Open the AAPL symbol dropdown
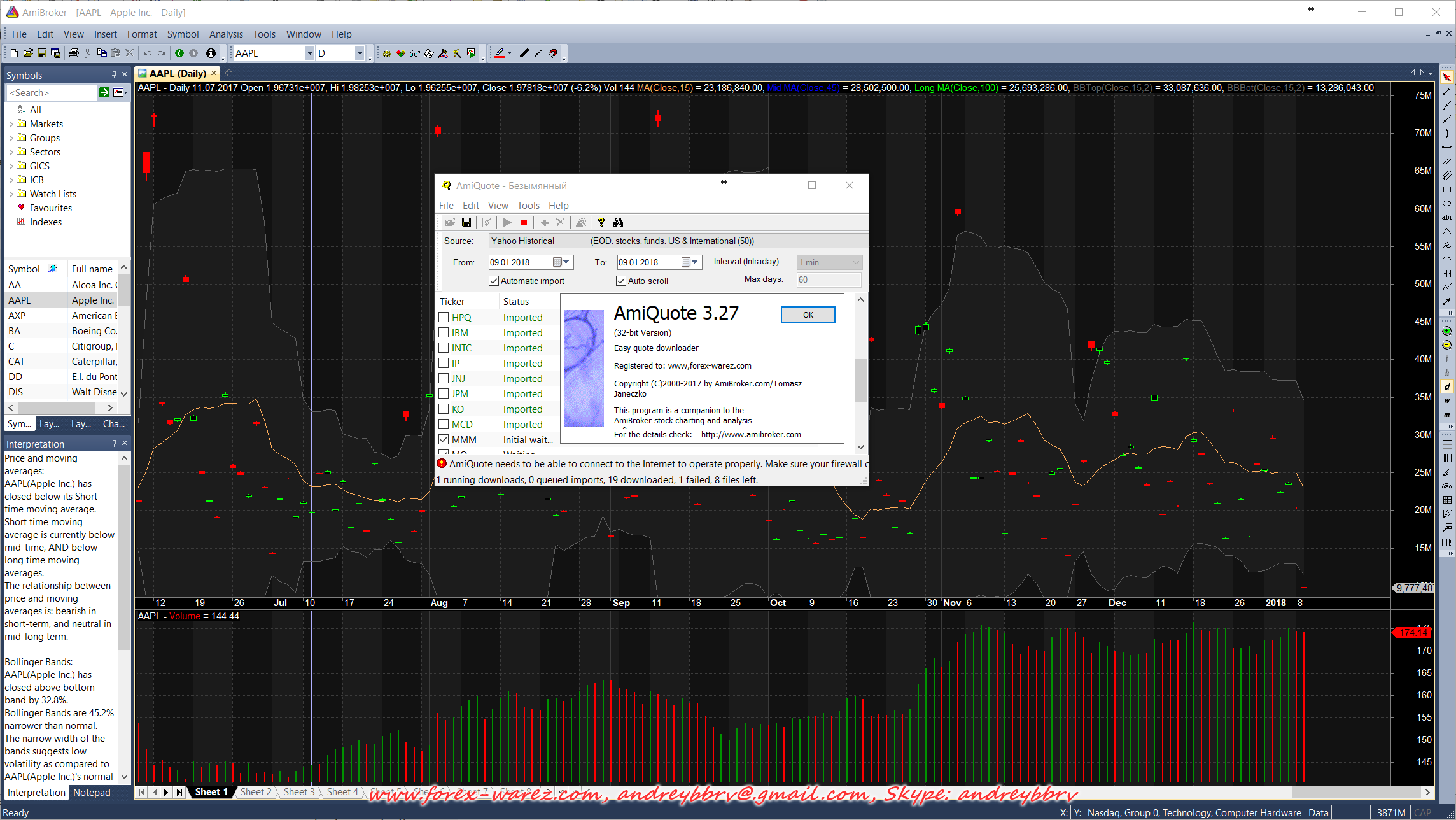Viewport: 1456px width, 820px height. coord(310,53)
